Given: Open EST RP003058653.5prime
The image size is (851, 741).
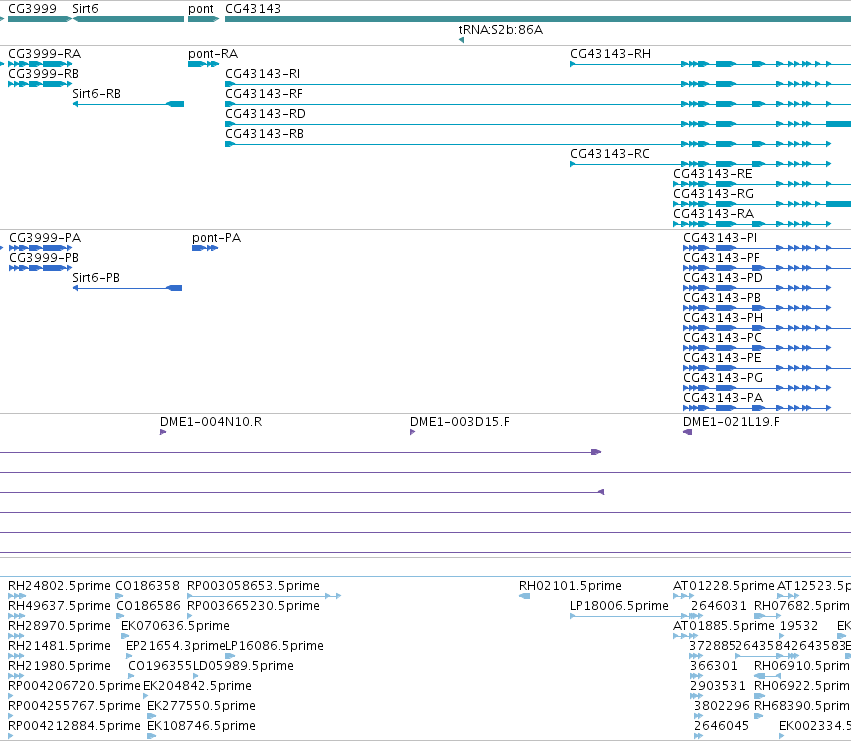Looking at the screenshot, I should tap(253, 586).
